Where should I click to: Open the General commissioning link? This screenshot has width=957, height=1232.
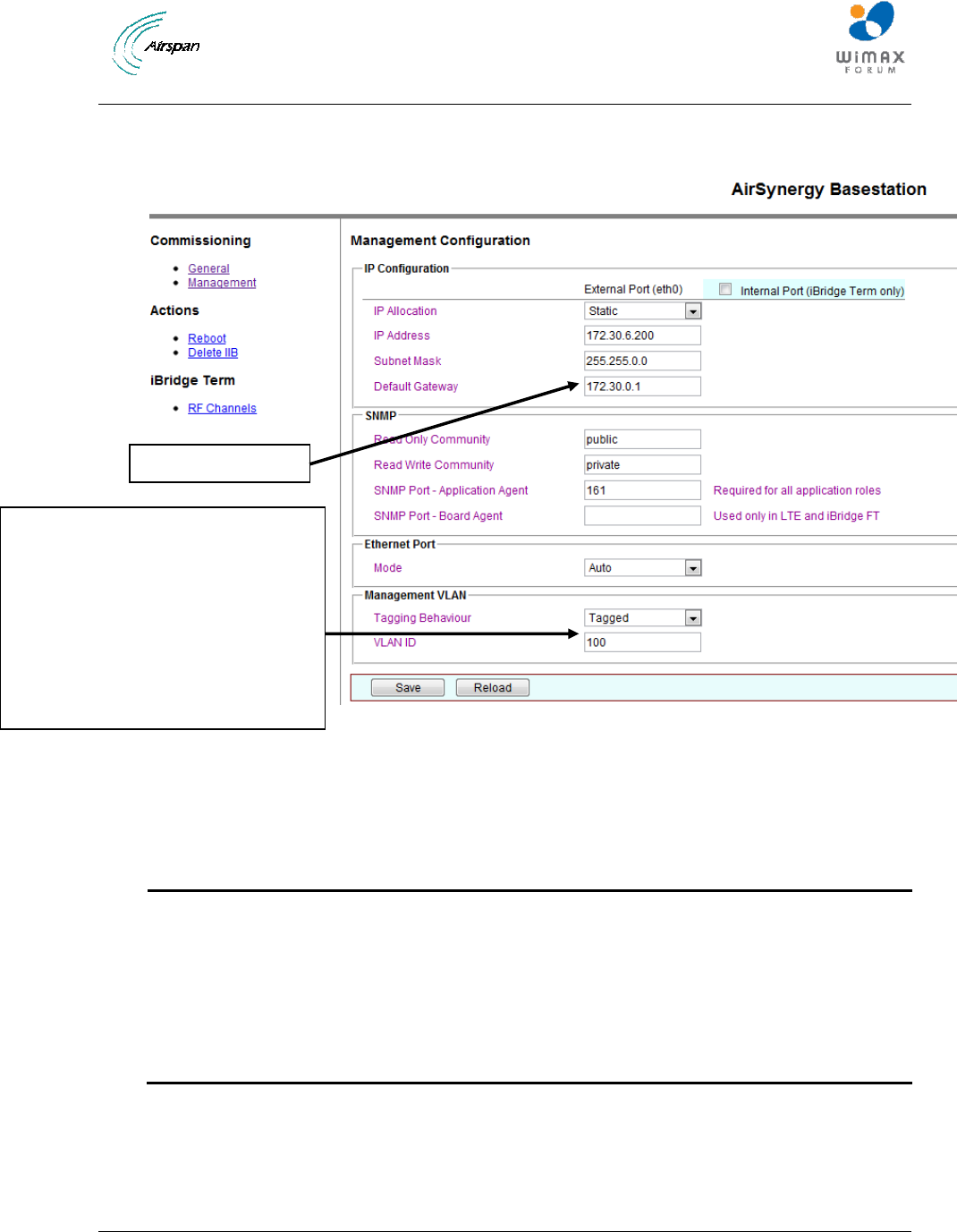coord(208,268)
